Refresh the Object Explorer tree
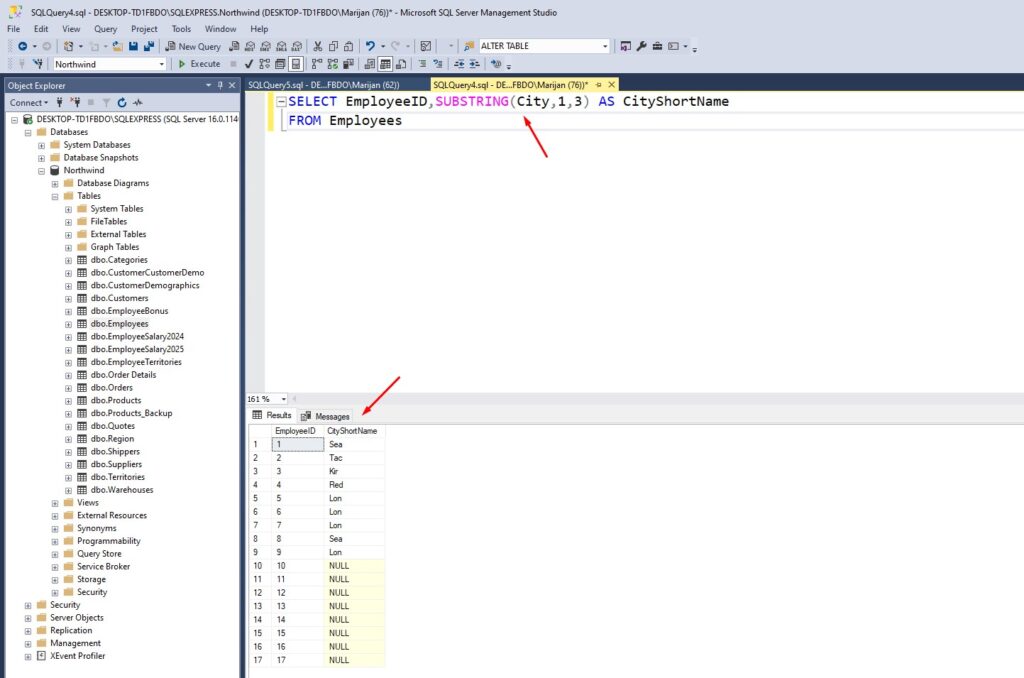Screen dimensions: 1024x678 [121, 103]
